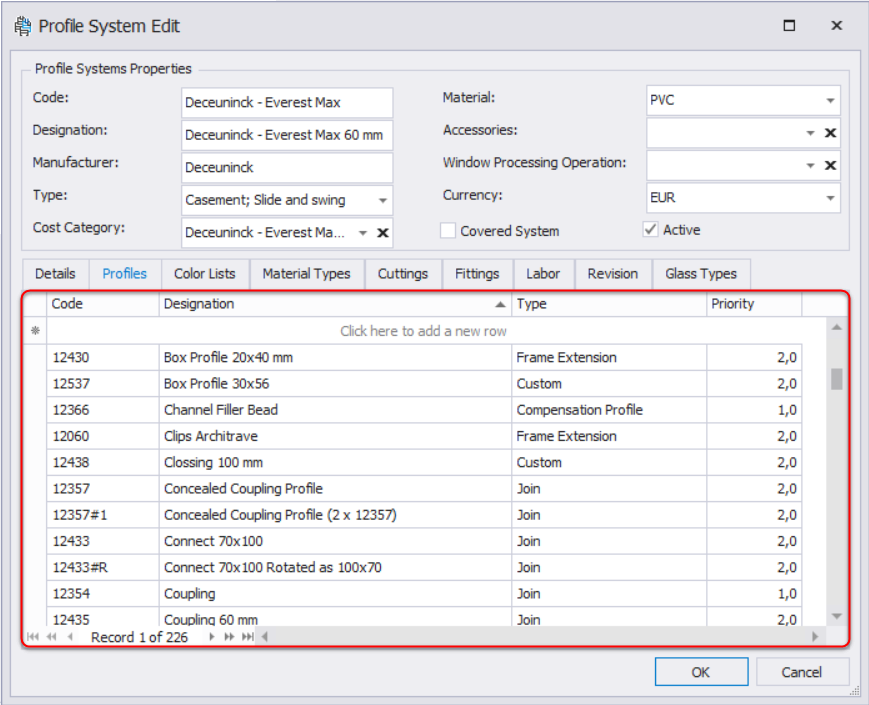Uncheck the Active checkbox
The height and width of the screenshot is (705, 869).
(x=651, y=230)
